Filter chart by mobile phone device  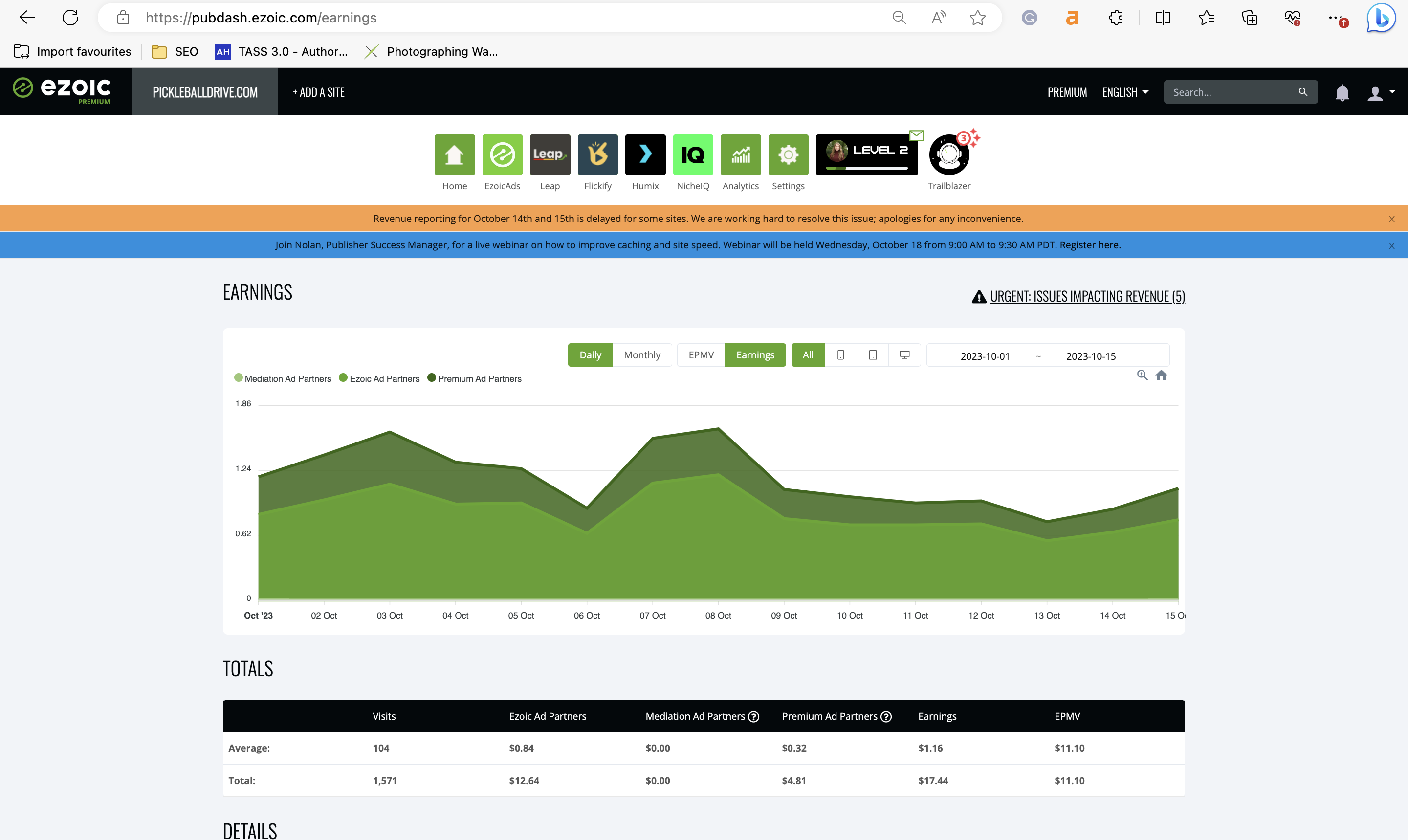(841, 355)
